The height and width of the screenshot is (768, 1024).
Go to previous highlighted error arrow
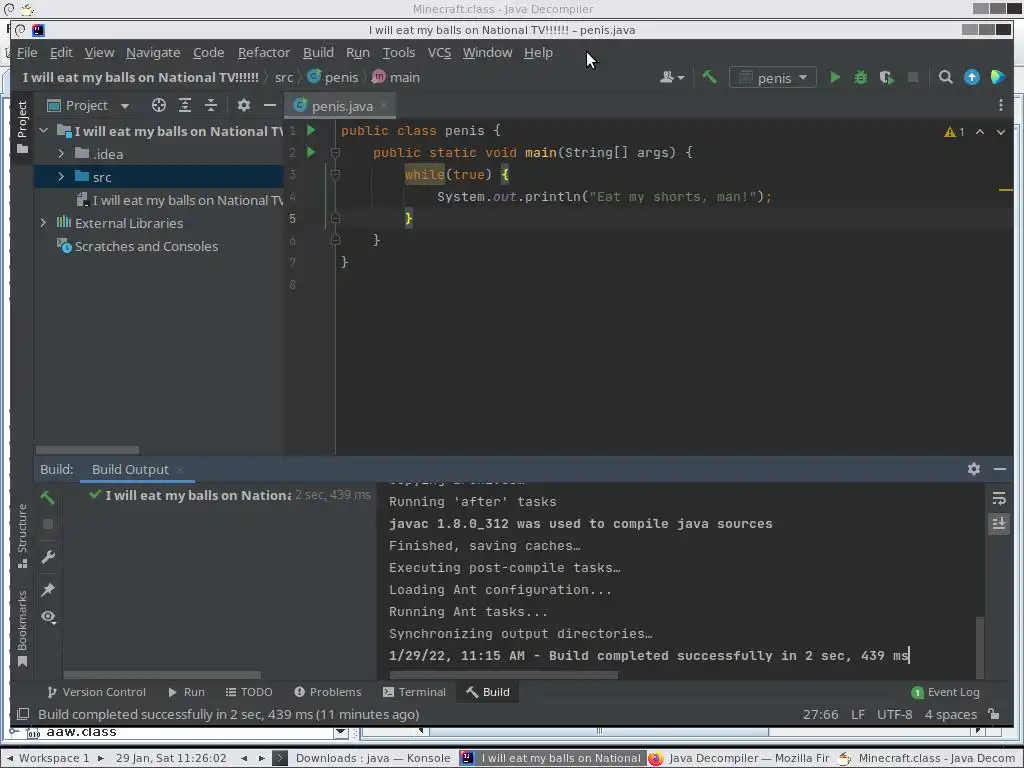coord(980,132)
